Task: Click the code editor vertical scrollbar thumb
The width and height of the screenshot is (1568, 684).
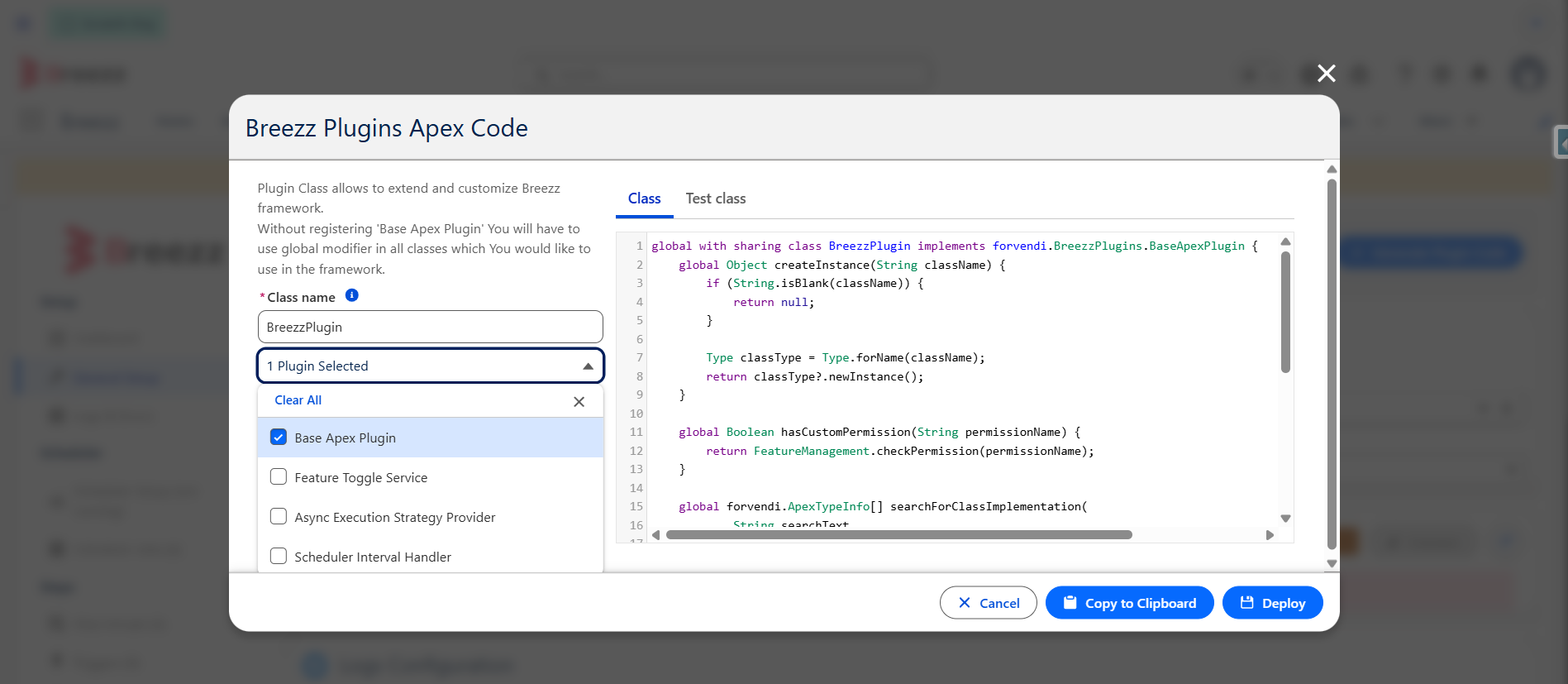Action: 1285,313
